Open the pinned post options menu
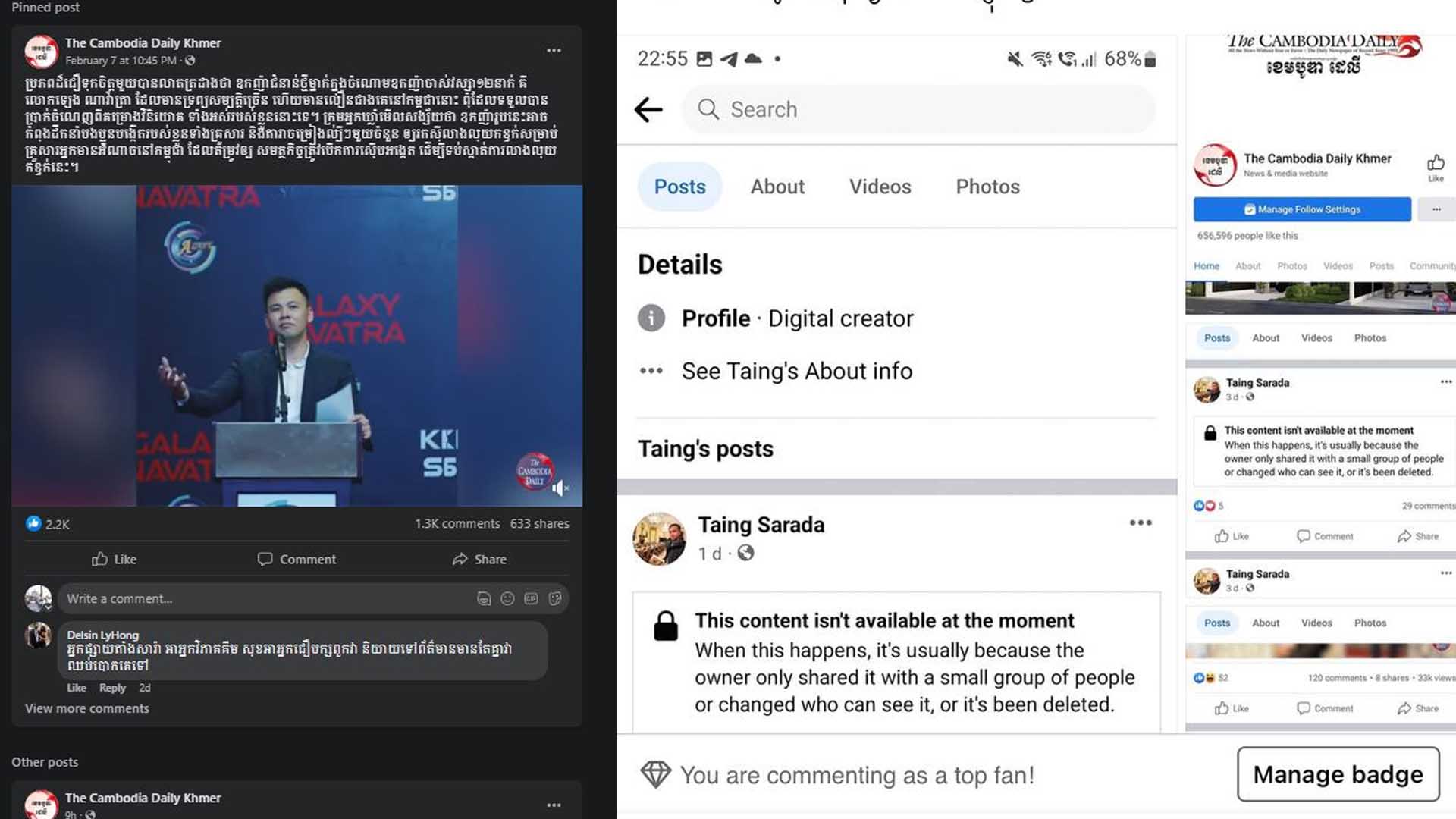Image resolution: width=1456 pixels, height=819 pixels. click(x=554, y=50)
